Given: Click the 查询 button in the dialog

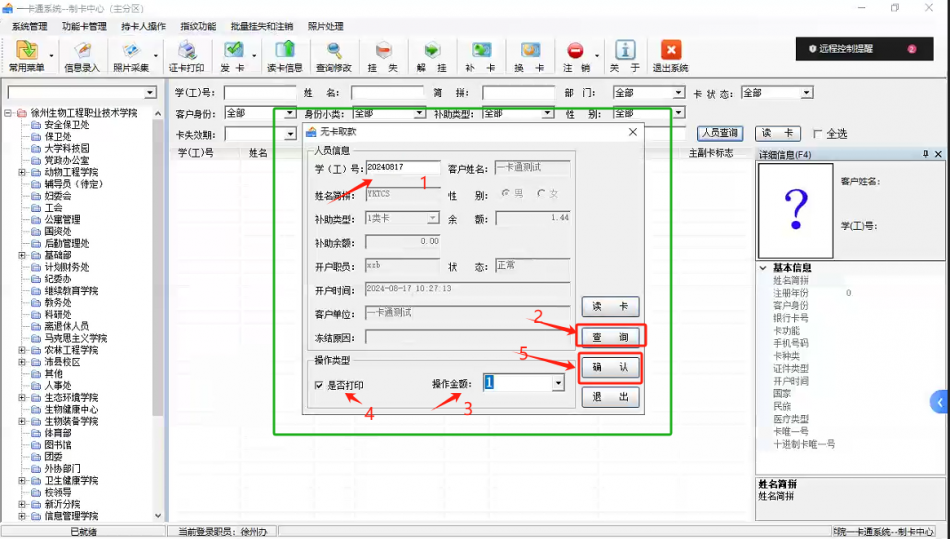Looking at the screenshot, I should click(x=610, y=337).
